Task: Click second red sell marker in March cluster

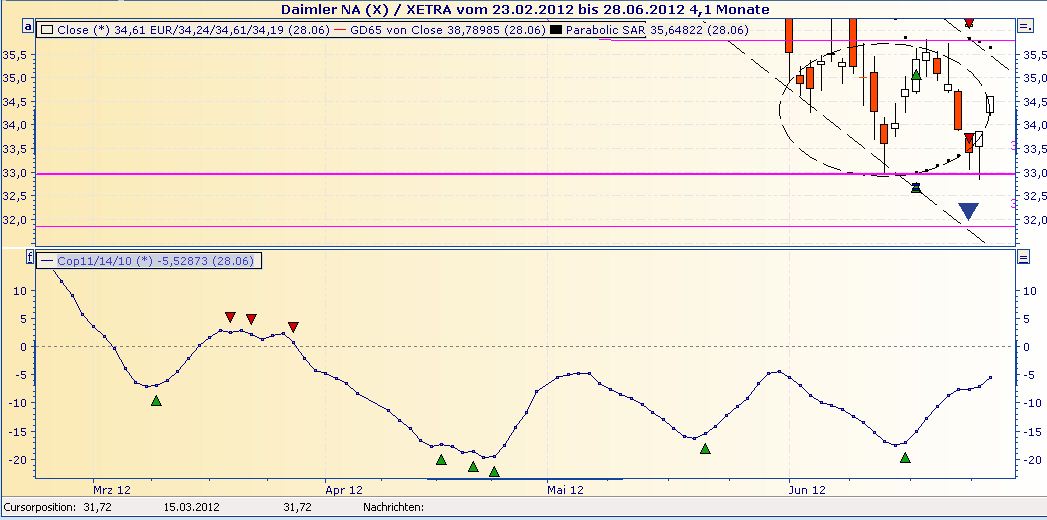Action: (x=252, y=319)
